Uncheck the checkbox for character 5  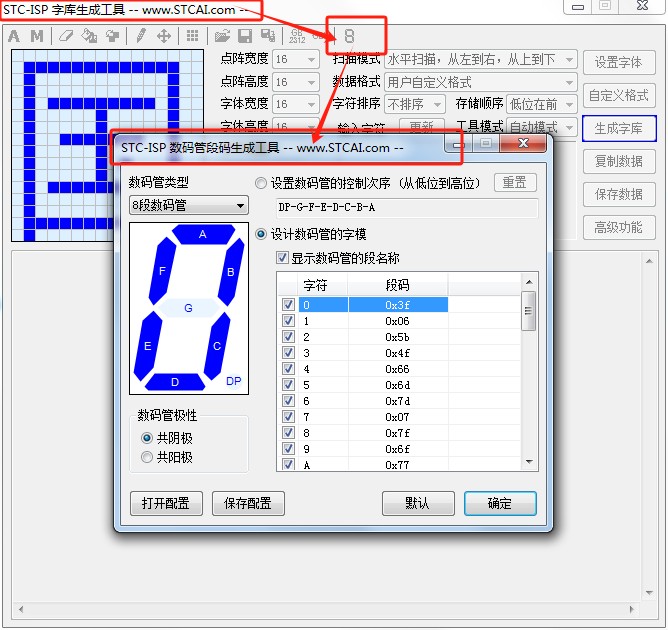point(288,385)
